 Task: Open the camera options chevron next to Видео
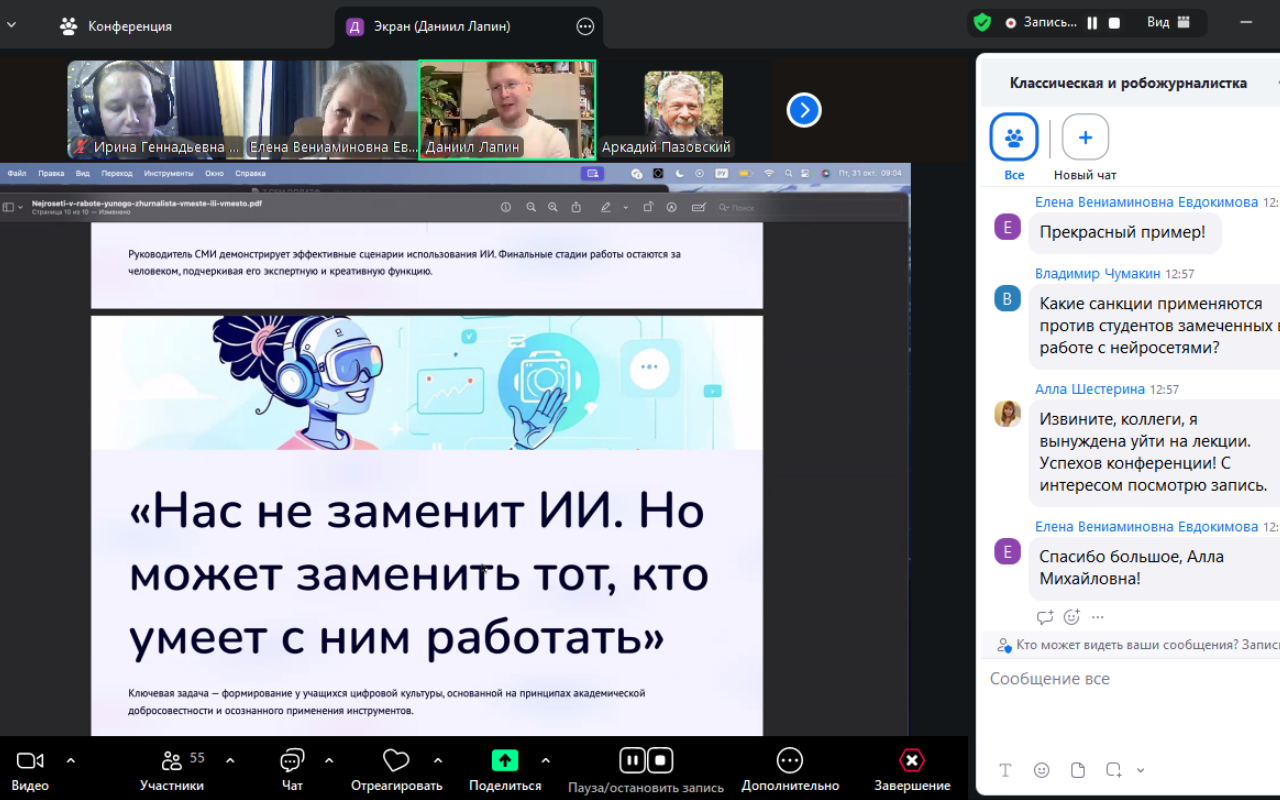(x=71, y=760)
